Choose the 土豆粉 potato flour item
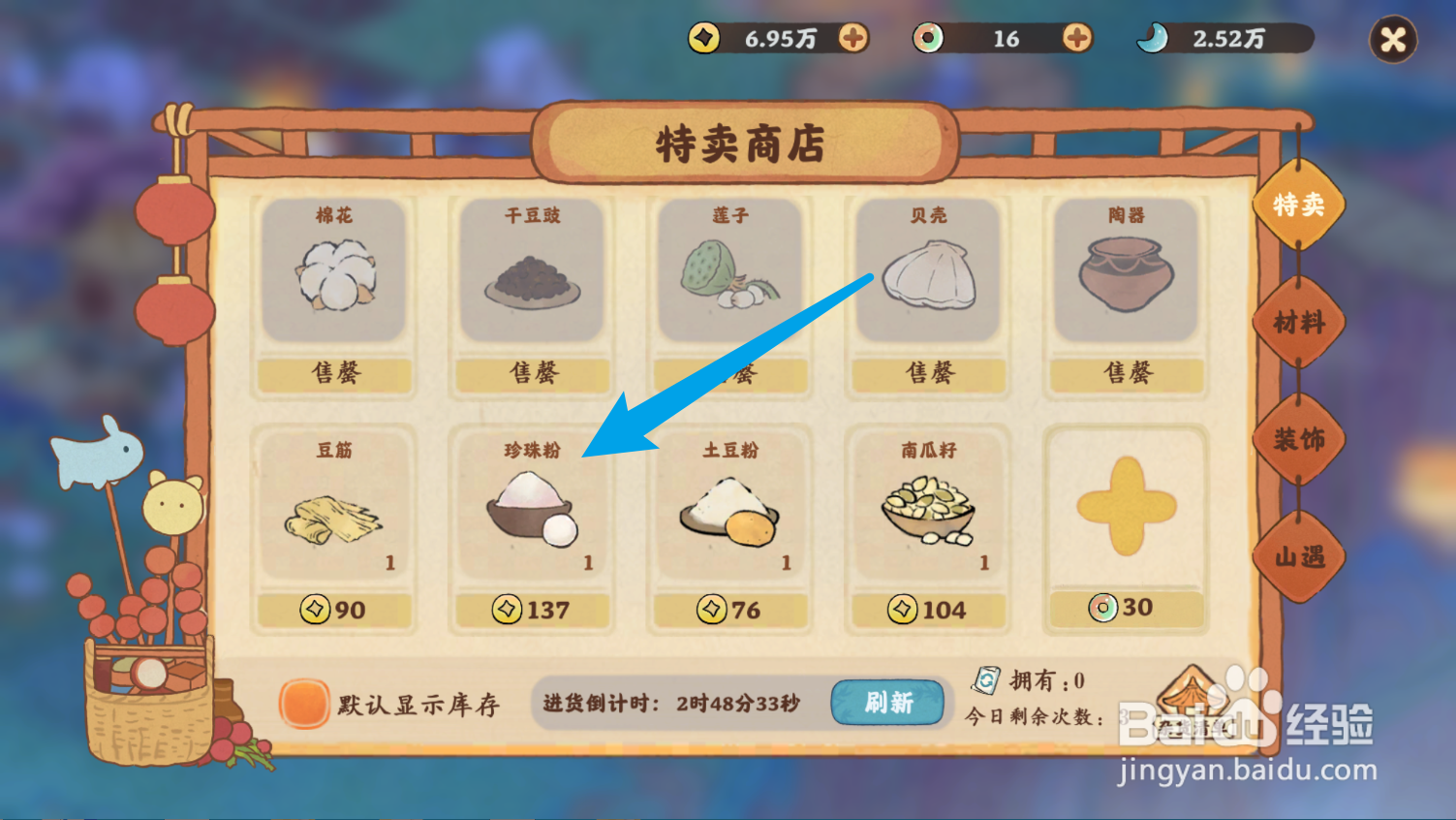Image resolution: width=1456 pixels, height=820 pixels. tap(729, 507)
